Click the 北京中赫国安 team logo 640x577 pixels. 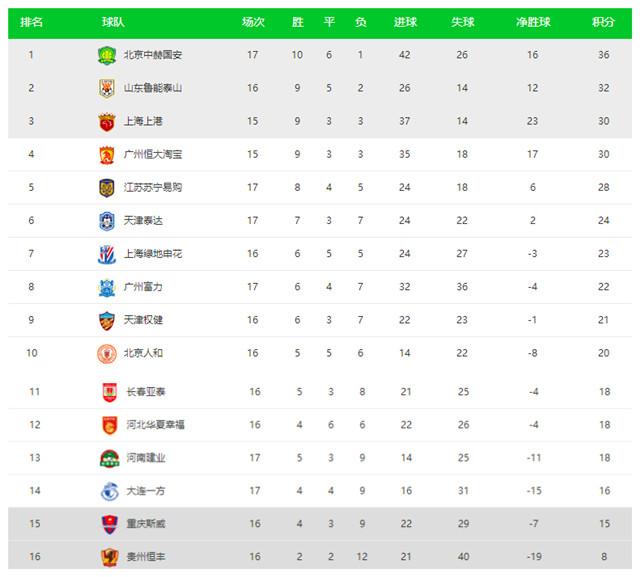[107, 55]
